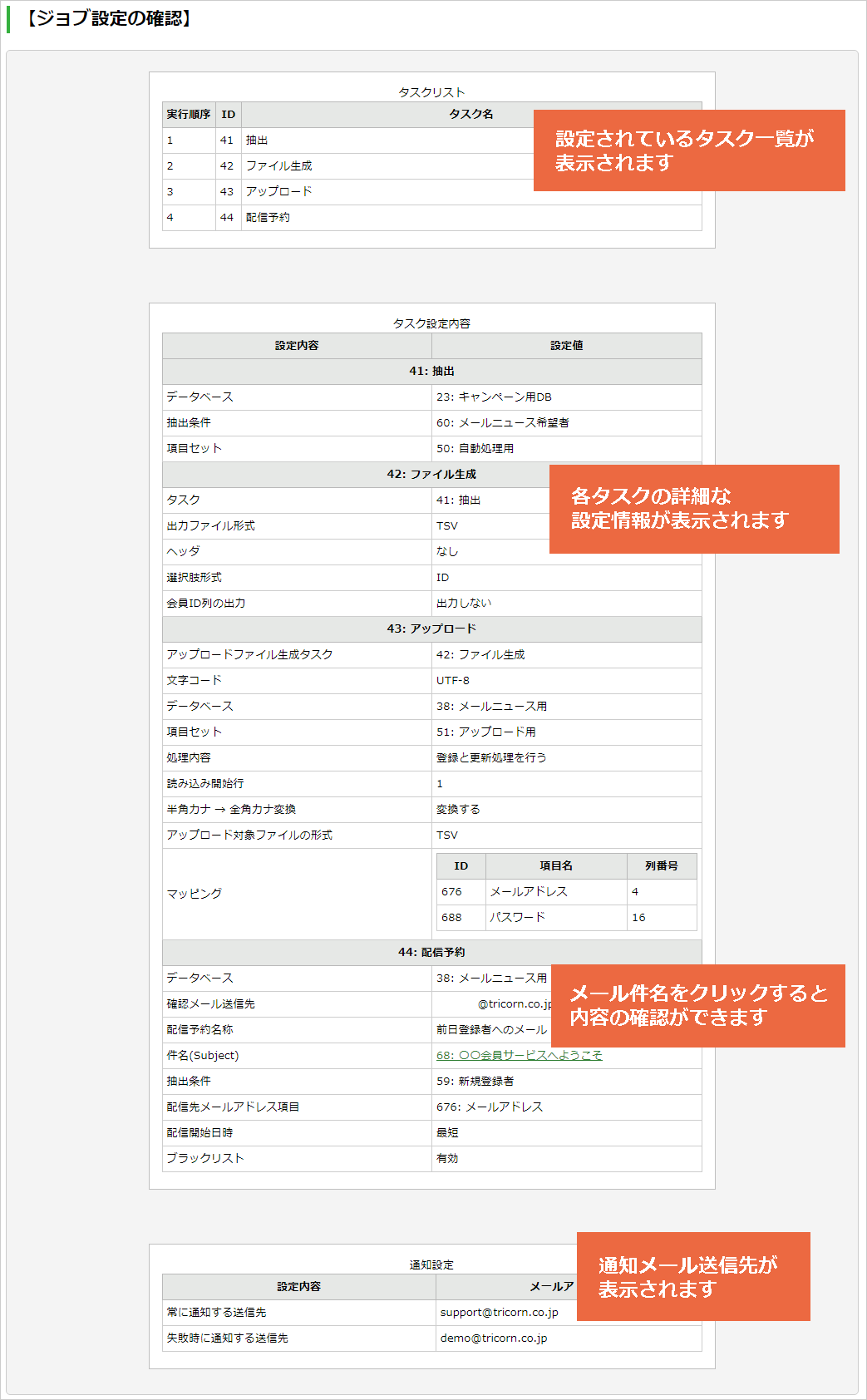The height and width of the screenshot is (1400, 867).
Task: Click the タスク名 column header
Action: (471, 115)
